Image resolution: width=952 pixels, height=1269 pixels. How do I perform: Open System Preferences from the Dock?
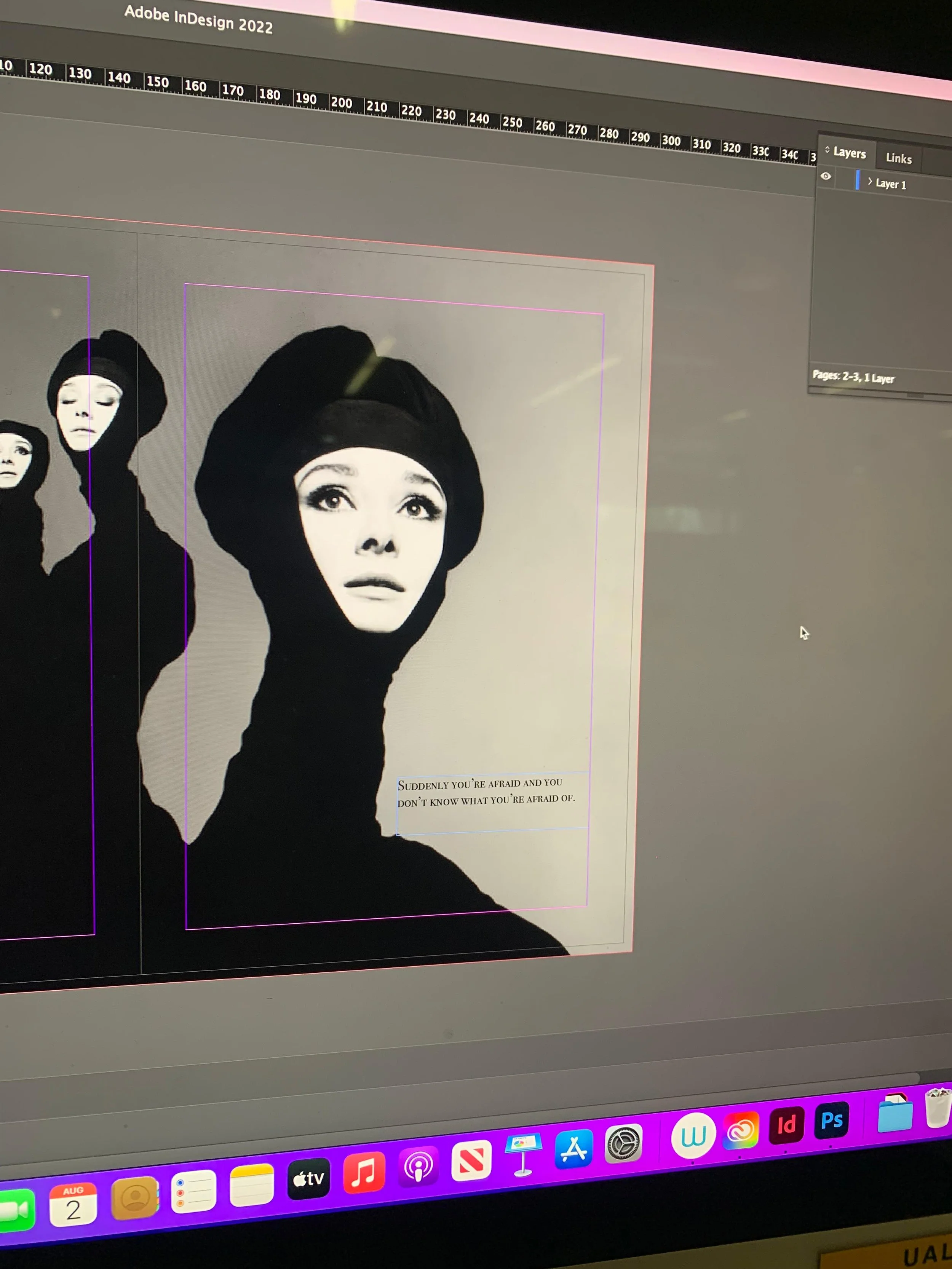[623, 1143]
